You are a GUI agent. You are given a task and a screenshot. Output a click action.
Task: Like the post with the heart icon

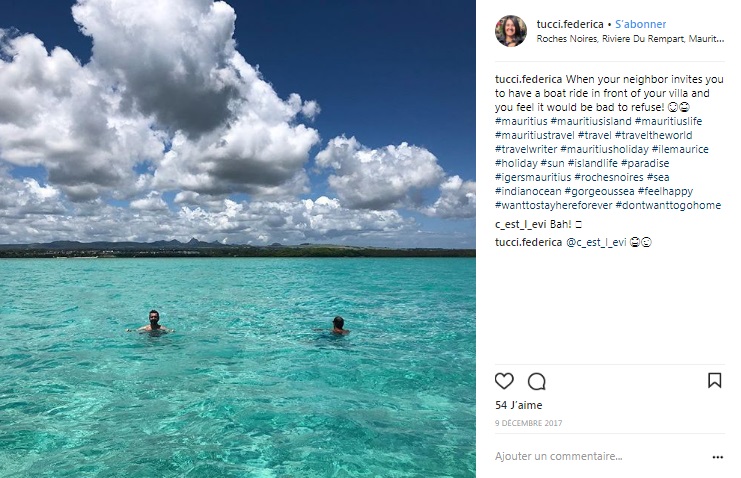[x=504, y=381]
